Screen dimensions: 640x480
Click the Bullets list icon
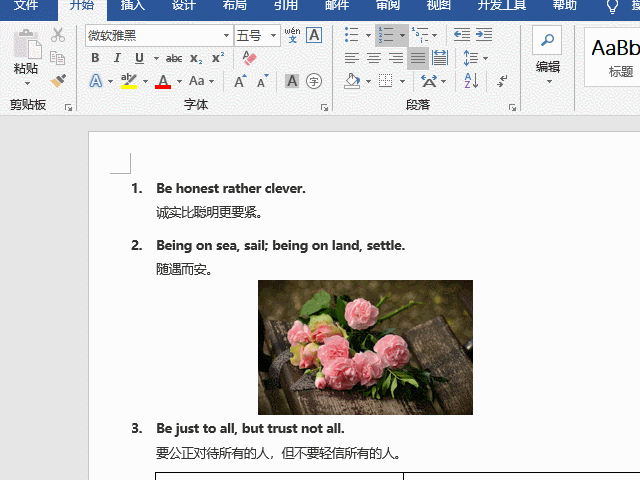click(351, 35)
